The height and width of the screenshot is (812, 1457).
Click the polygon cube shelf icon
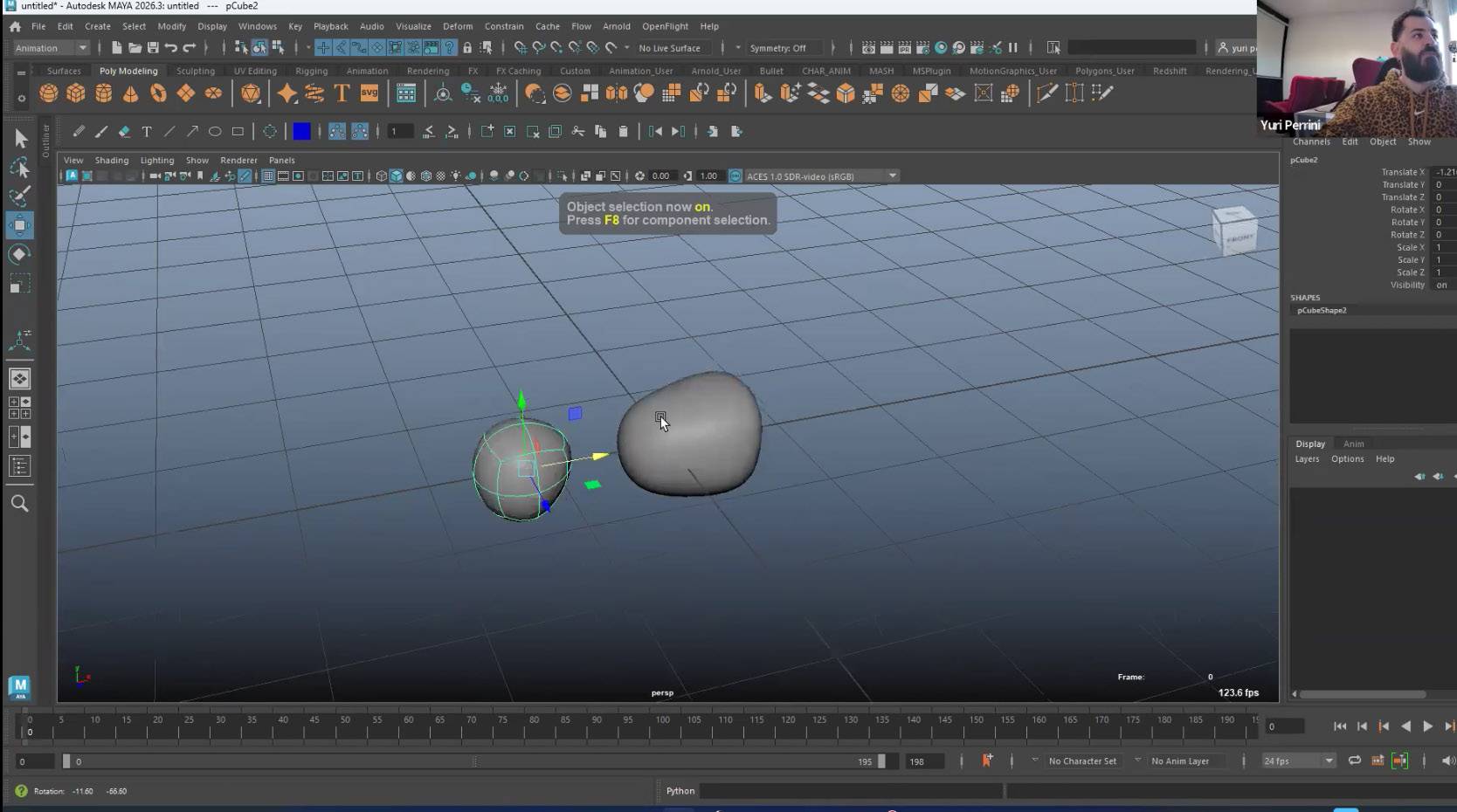pos(76,93)
